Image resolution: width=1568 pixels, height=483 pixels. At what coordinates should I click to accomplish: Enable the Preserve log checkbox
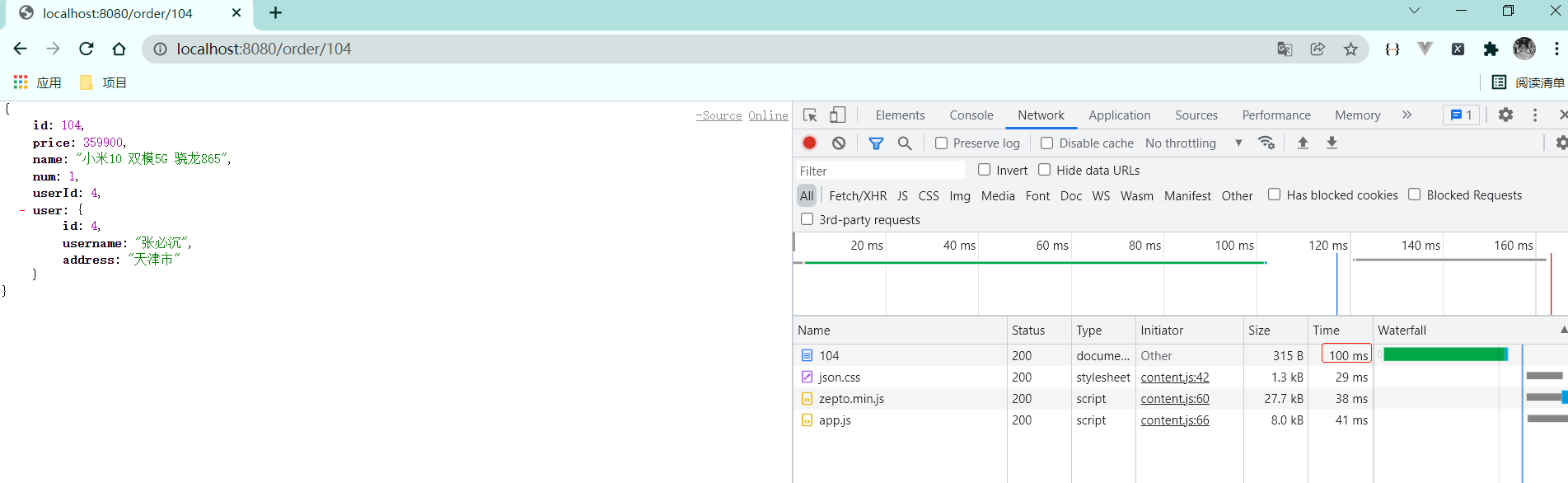point(941,143)
